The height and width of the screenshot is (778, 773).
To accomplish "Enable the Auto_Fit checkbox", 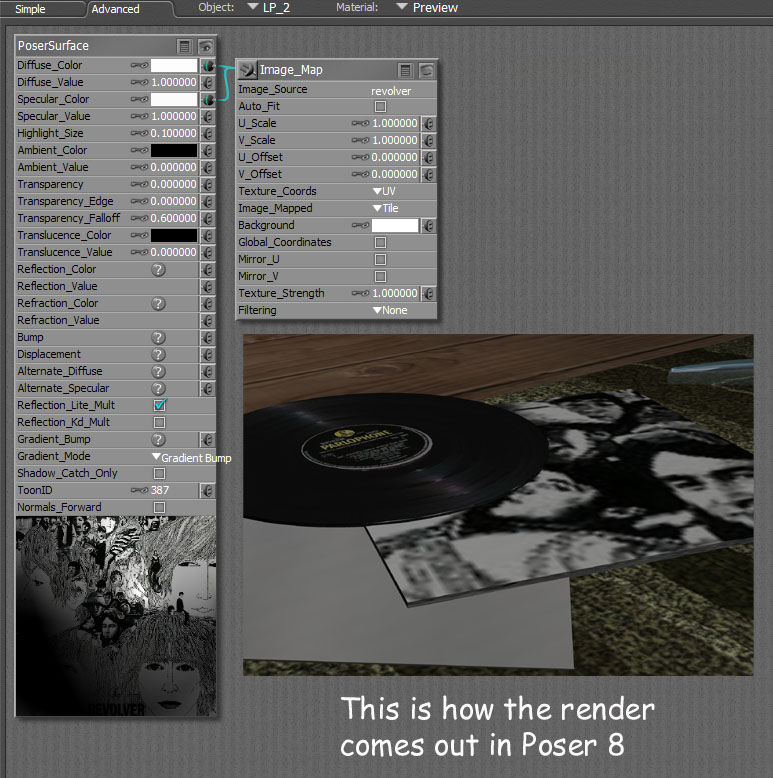I will (381, 107).
